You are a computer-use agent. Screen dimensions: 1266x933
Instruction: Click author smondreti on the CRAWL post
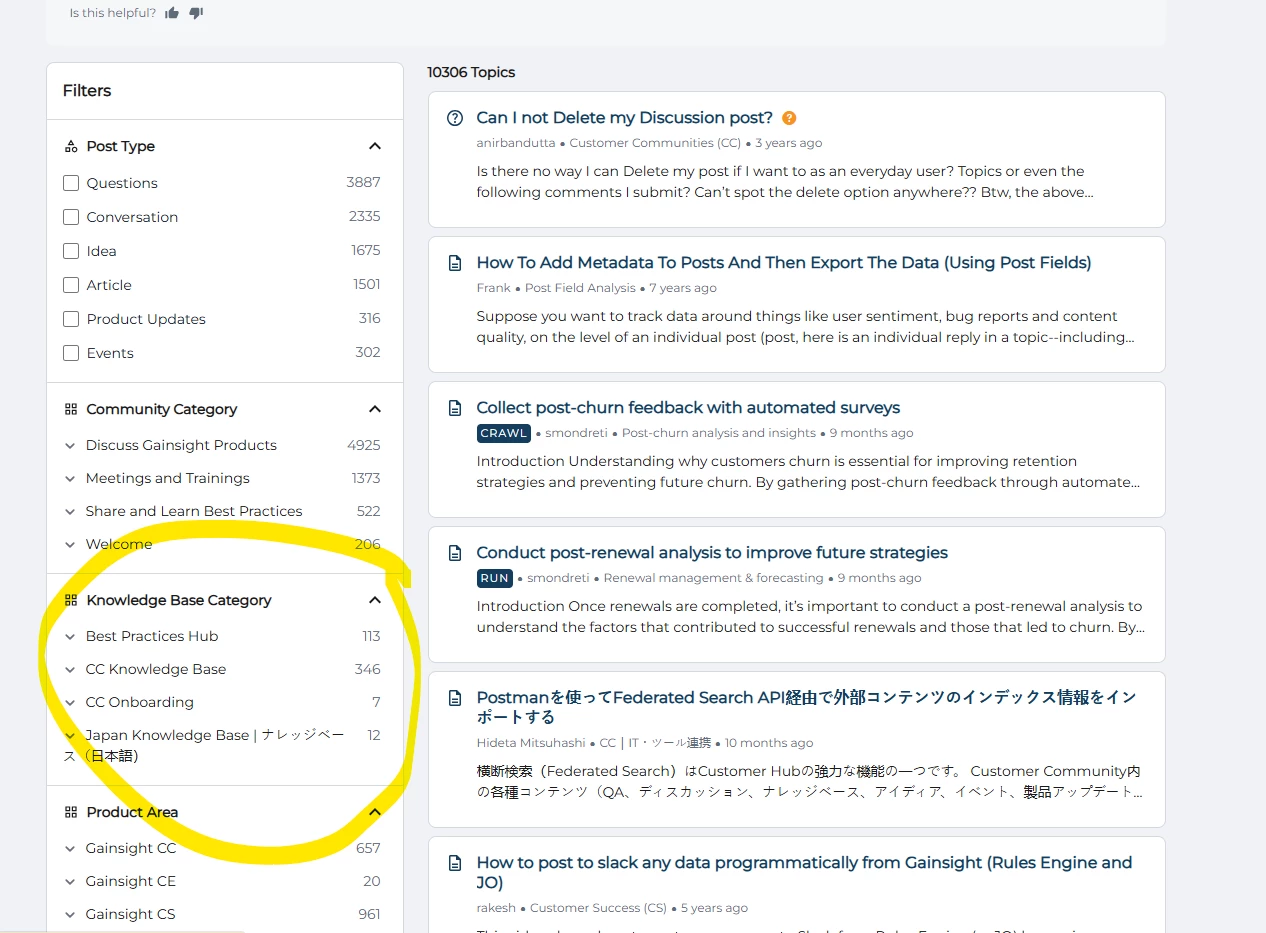click(x=576, y=433)
